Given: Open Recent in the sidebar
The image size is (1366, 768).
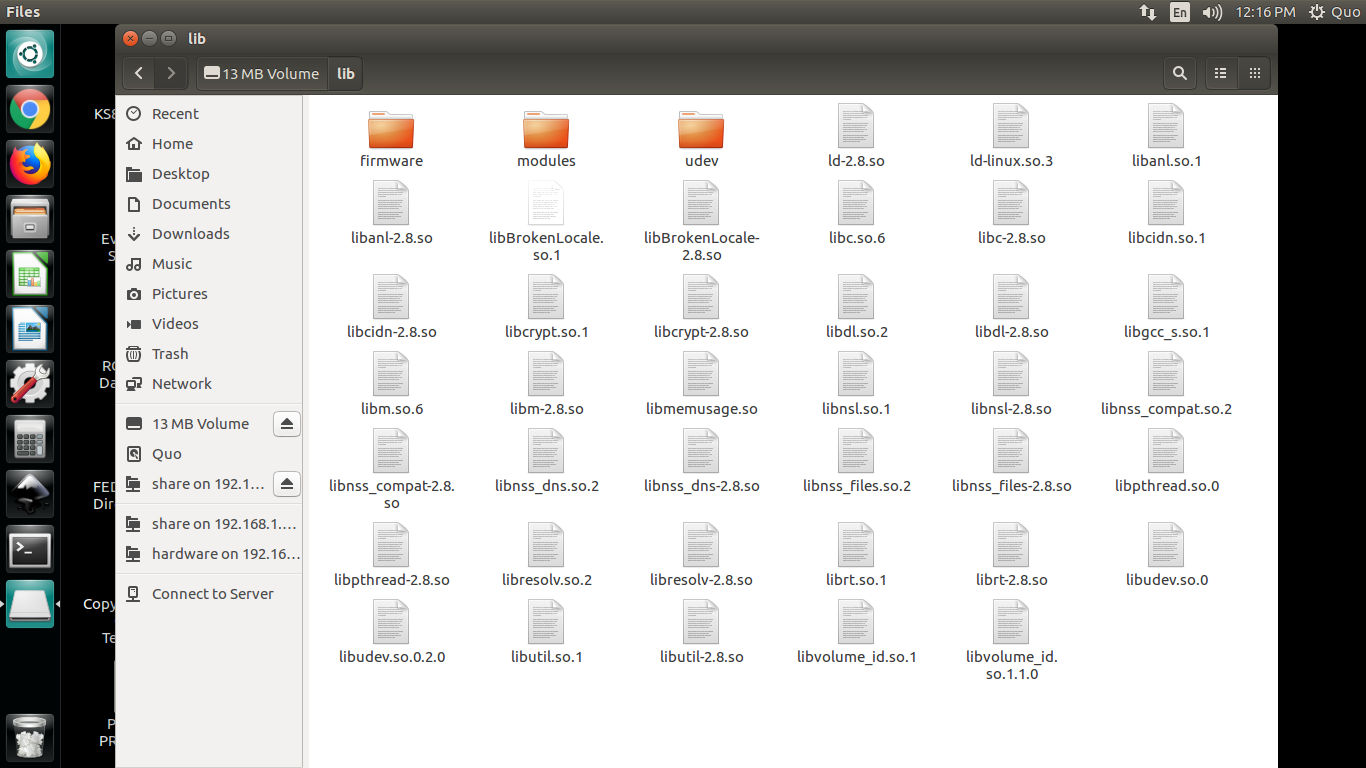Looking at the screenshot, I should [175, 114].
